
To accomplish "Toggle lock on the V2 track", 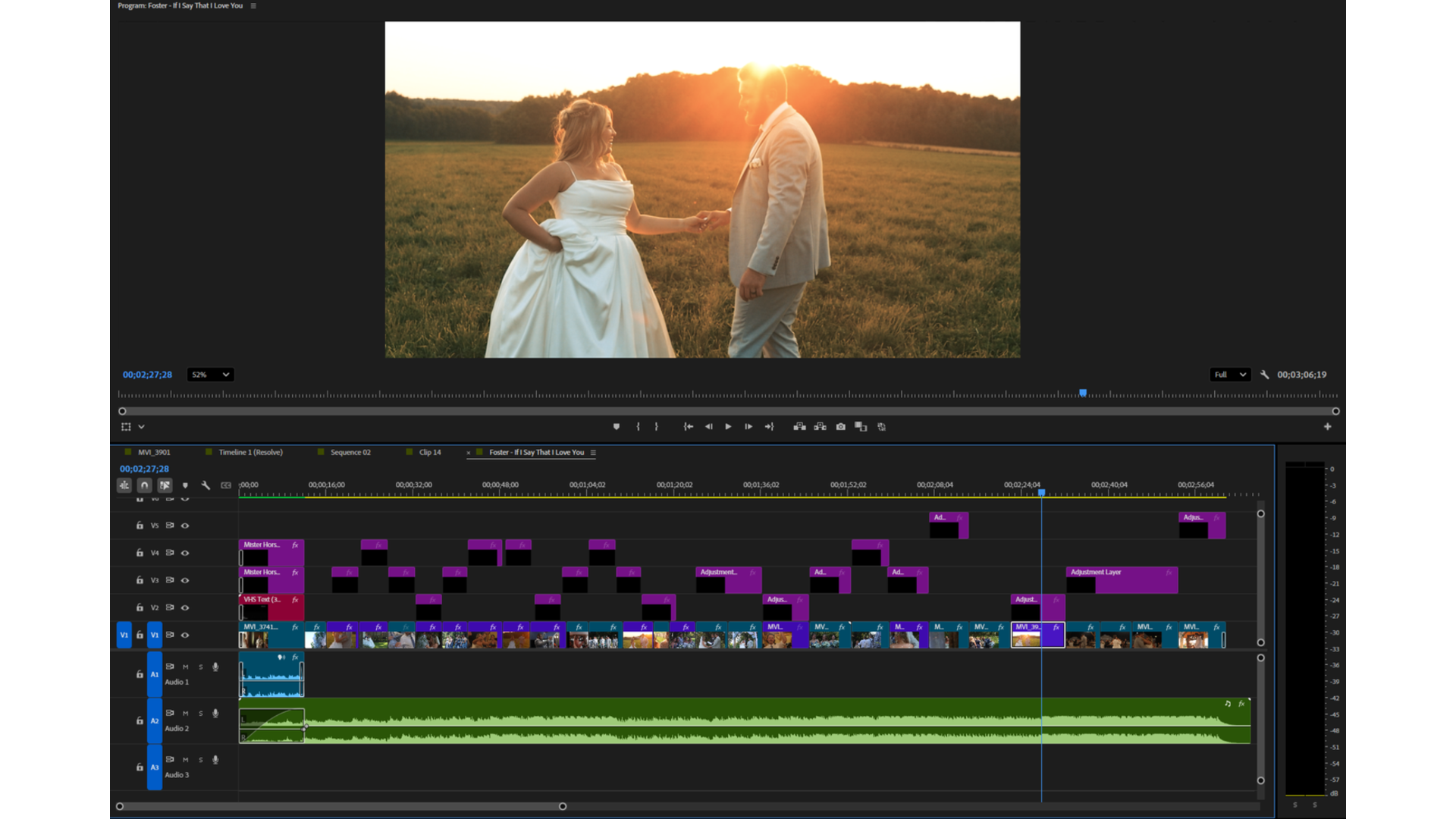I will pyautogui.click(x=140, y=607).
